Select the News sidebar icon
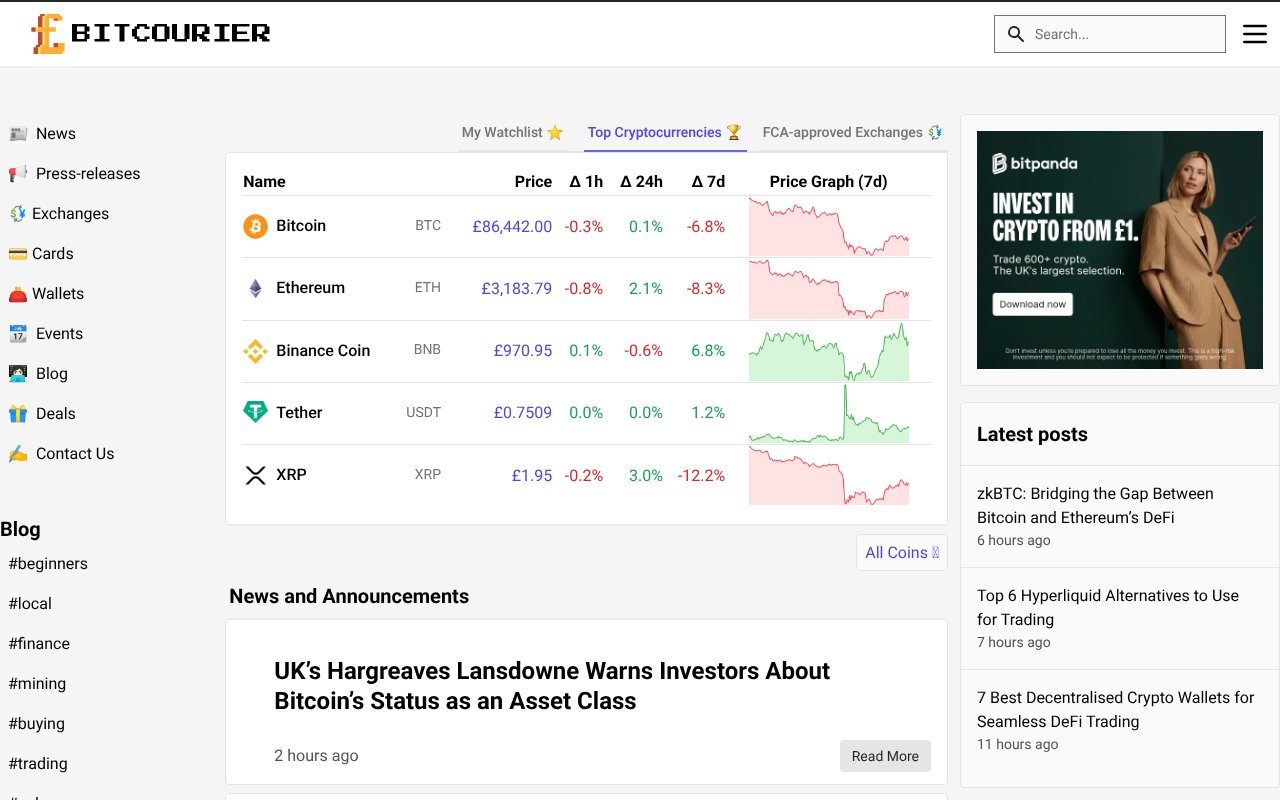Screen dimensions: 1280x800 tap(18, 133)
